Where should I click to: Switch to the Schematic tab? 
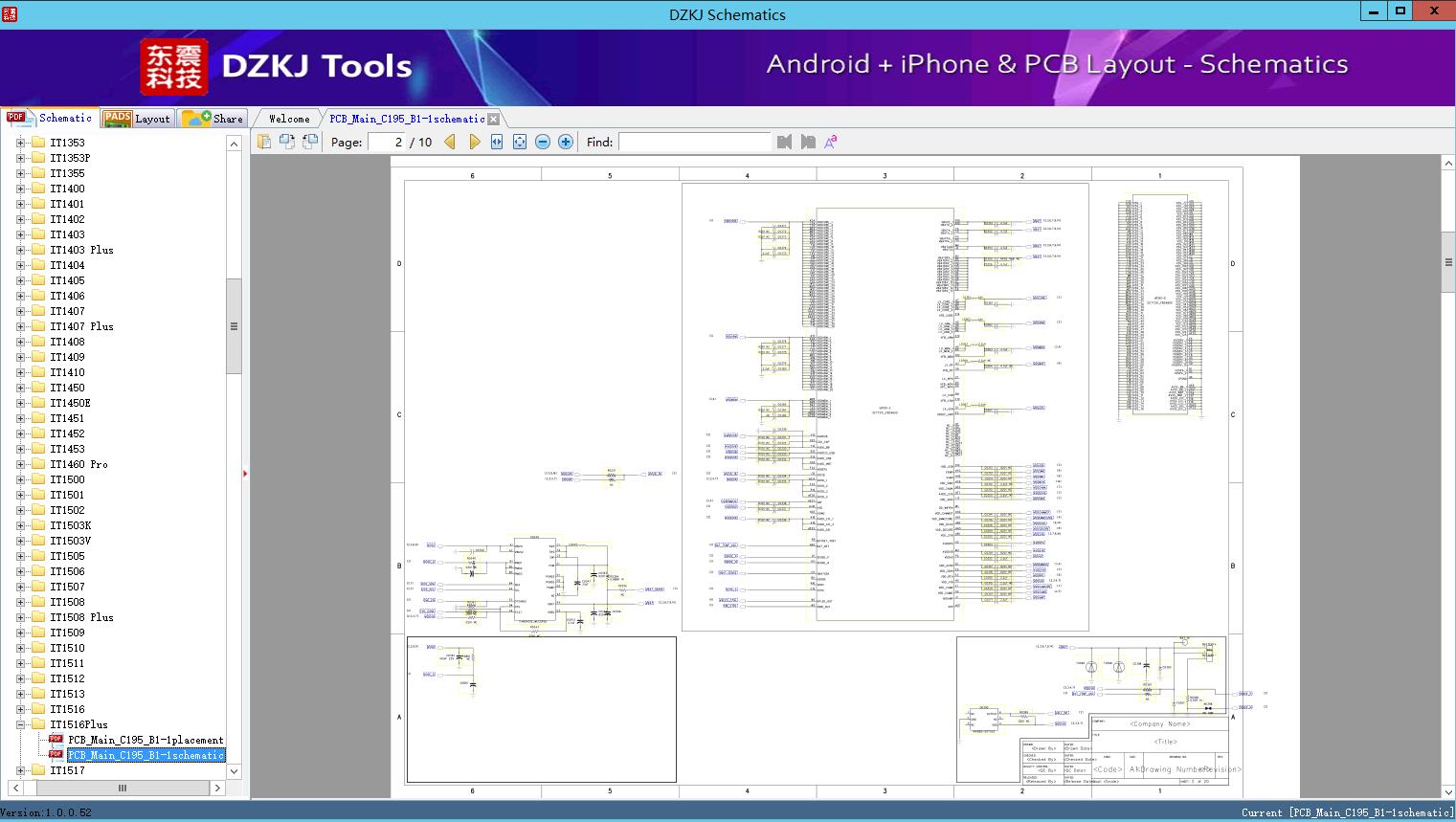pos(50,118)
